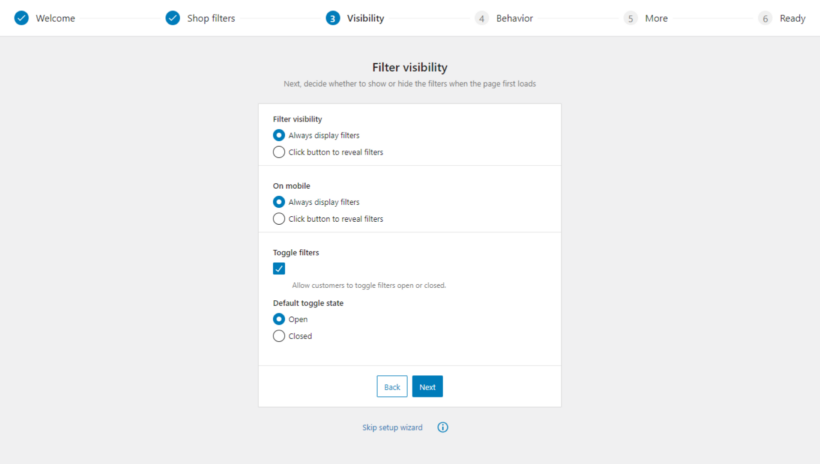Go to the Welcome step label
Screen dimensions: 820x464
point(55,18)
